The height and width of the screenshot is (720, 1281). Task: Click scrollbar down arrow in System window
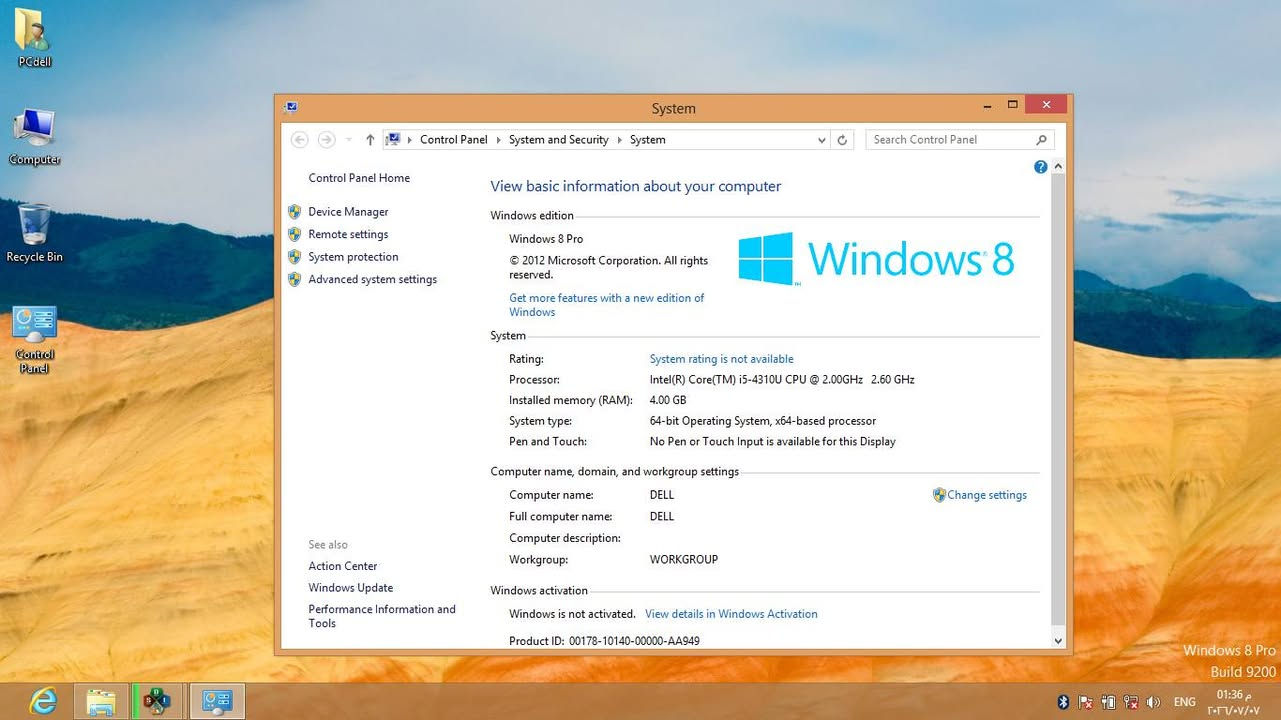1058,640
